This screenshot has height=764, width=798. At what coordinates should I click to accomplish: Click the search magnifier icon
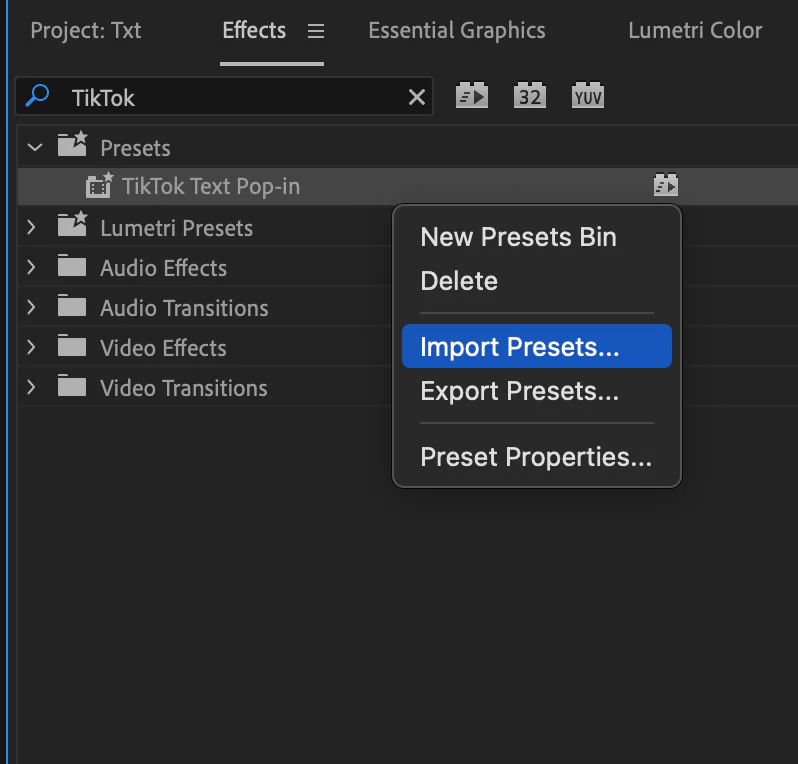coord(38,96)
